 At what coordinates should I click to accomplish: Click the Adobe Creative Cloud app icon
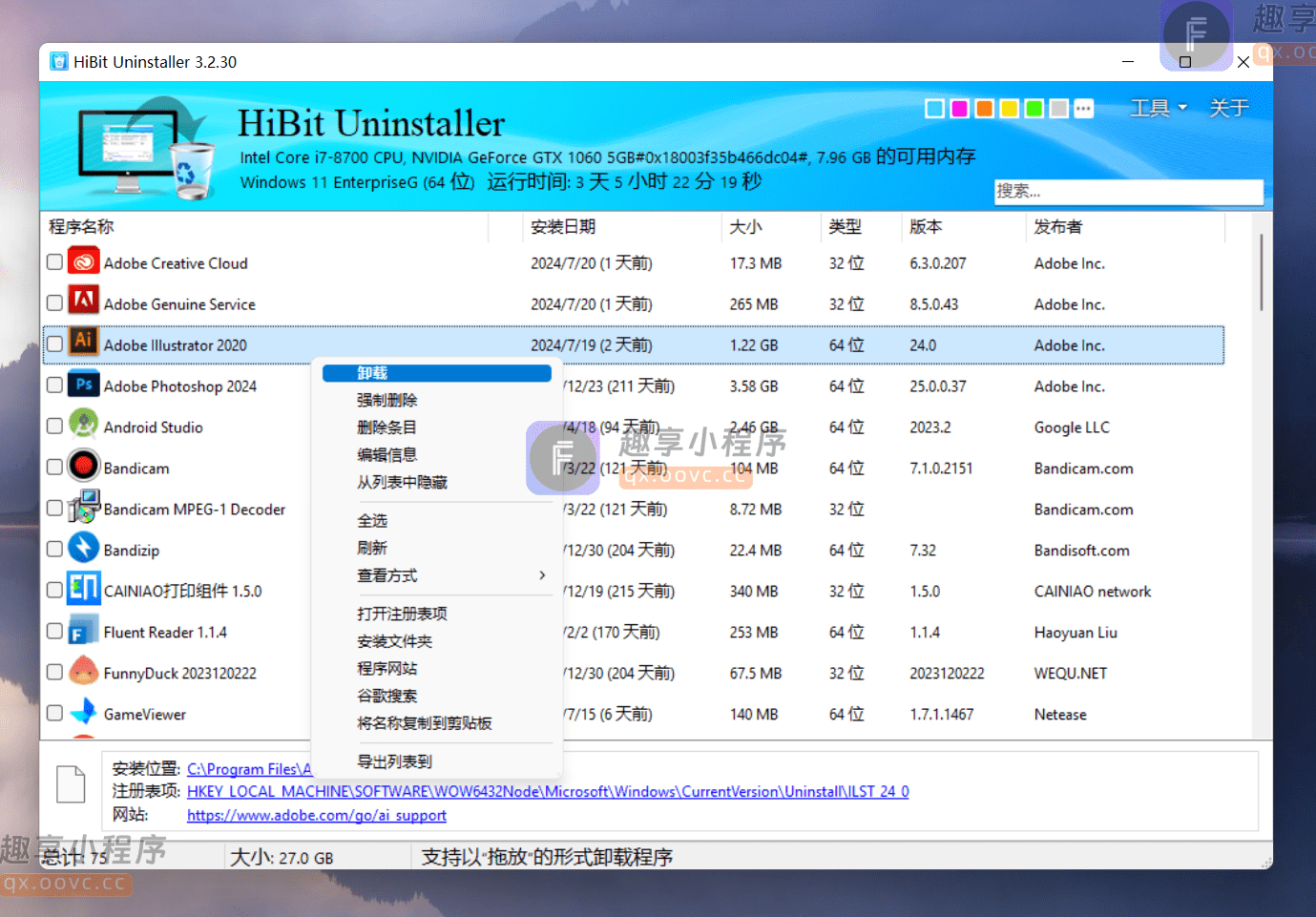(x=84, y=261)
